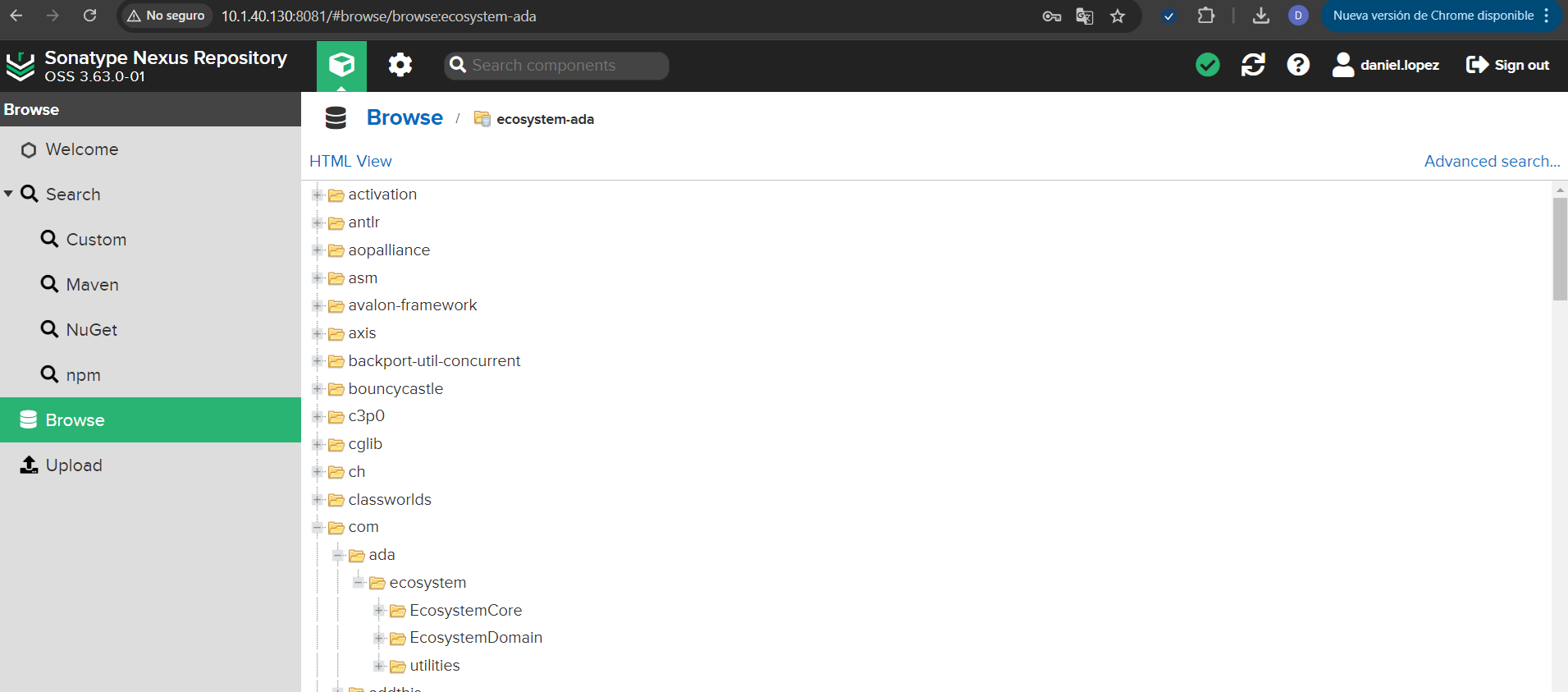This screenshot has height=692, width=1568.
Task: Open the help question mark icon
Action: click(1298, 65)
